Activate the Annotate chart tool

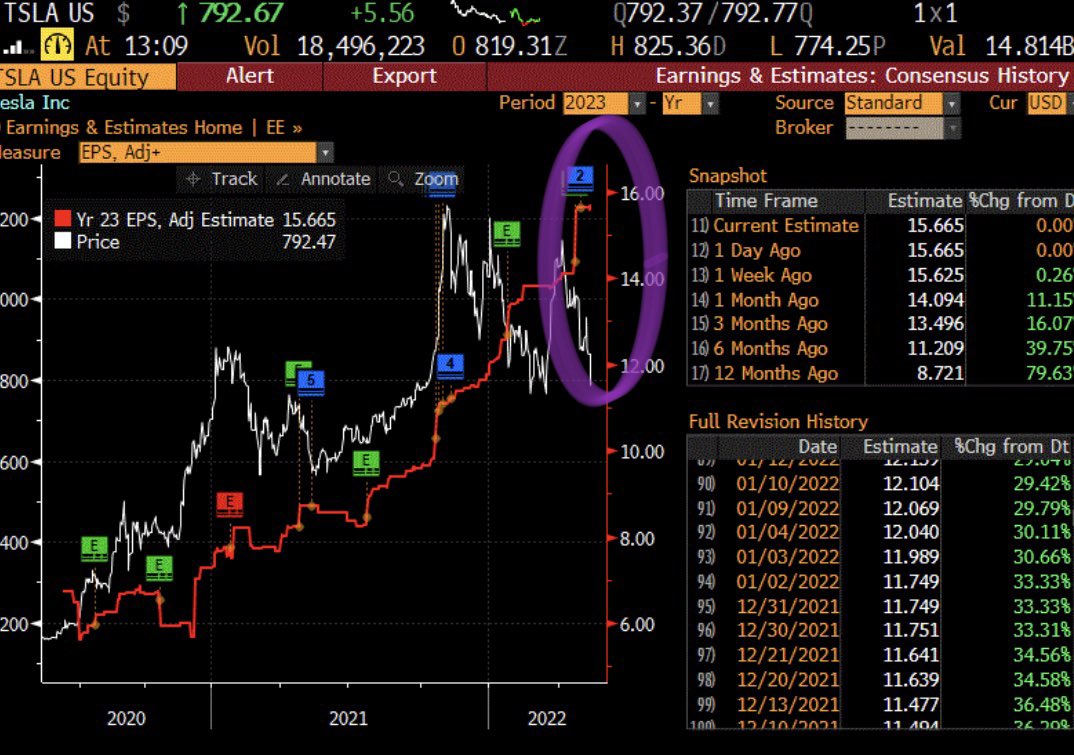(x=323, y=180)
